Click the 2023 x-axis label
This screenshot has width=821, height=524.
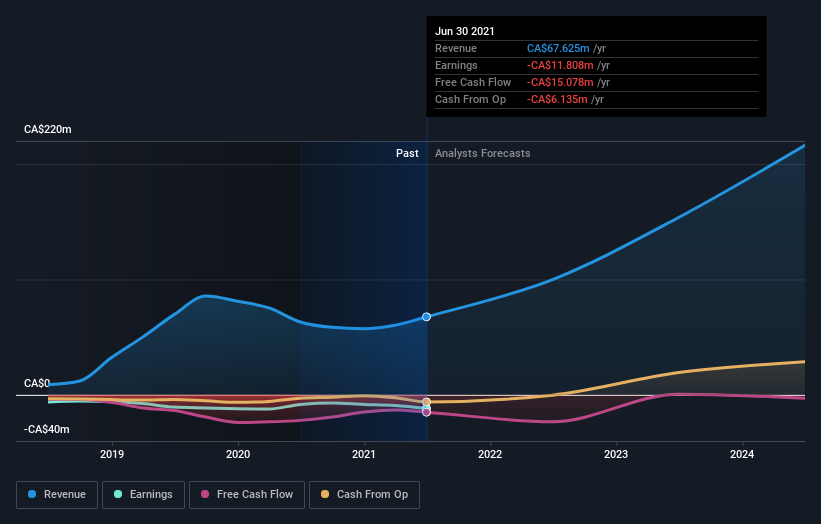coord(616,454)
